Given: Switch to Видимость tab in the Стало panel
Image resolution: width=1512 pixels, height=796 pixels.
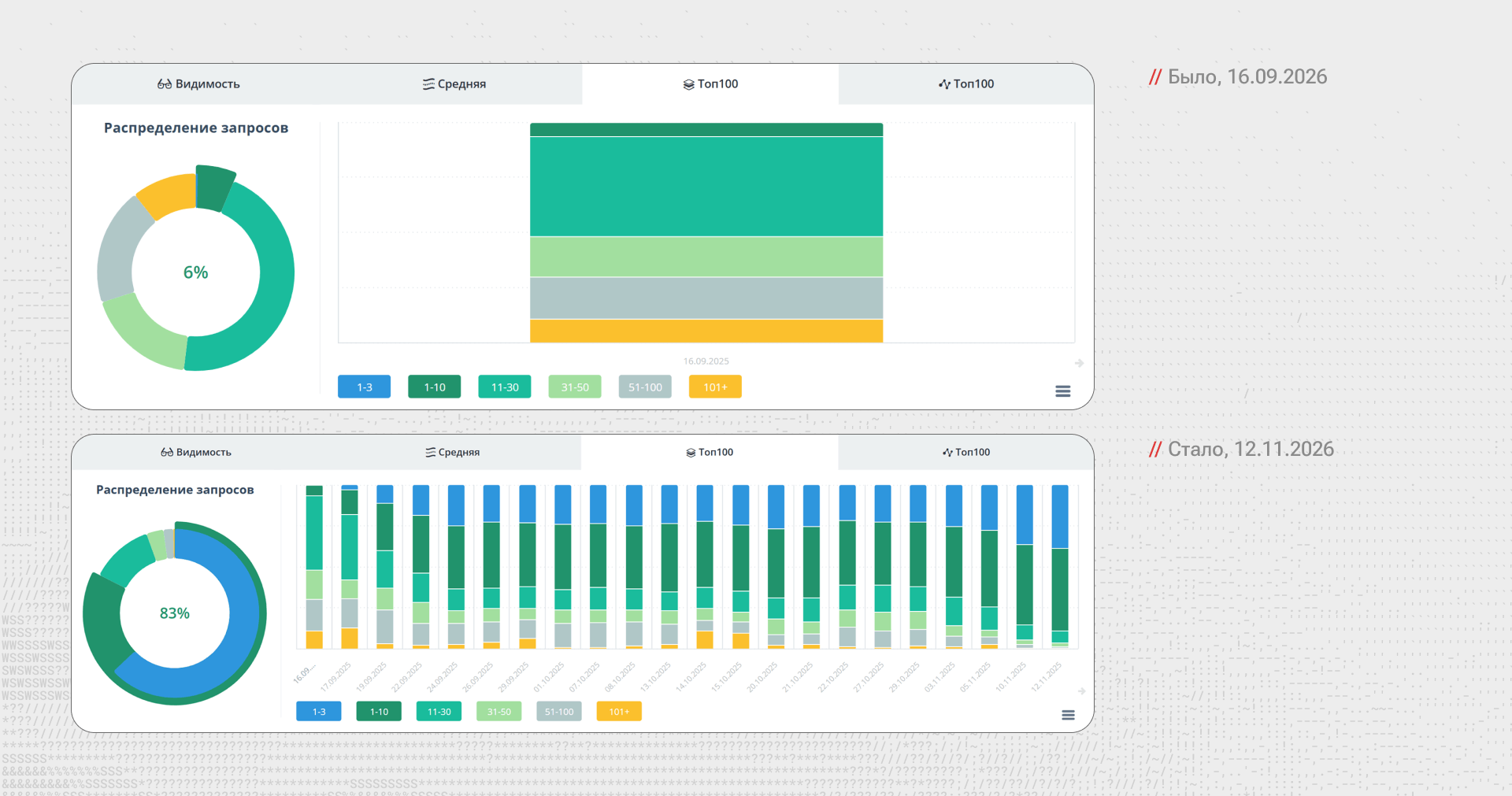Looking at the screenshot, I should pyautogui.click(x=196, y=453).
